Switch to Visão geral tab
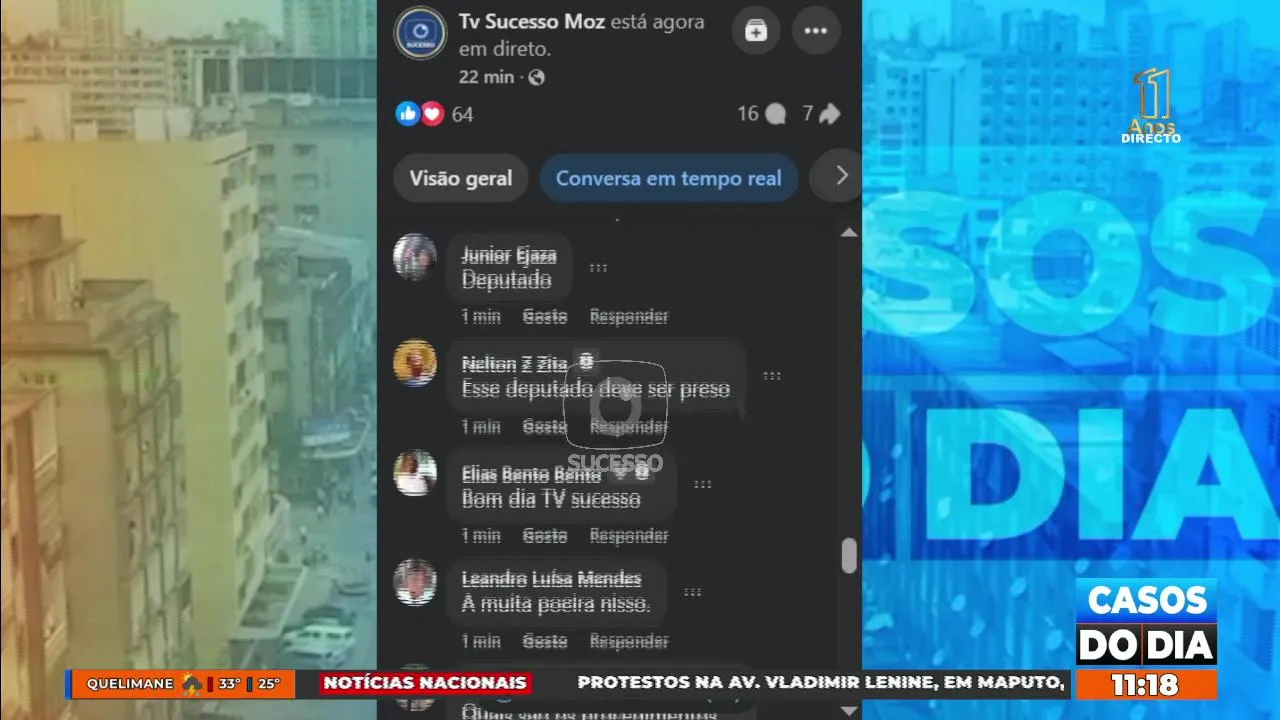Viewport: 1280px width, 720px height. 460,178
